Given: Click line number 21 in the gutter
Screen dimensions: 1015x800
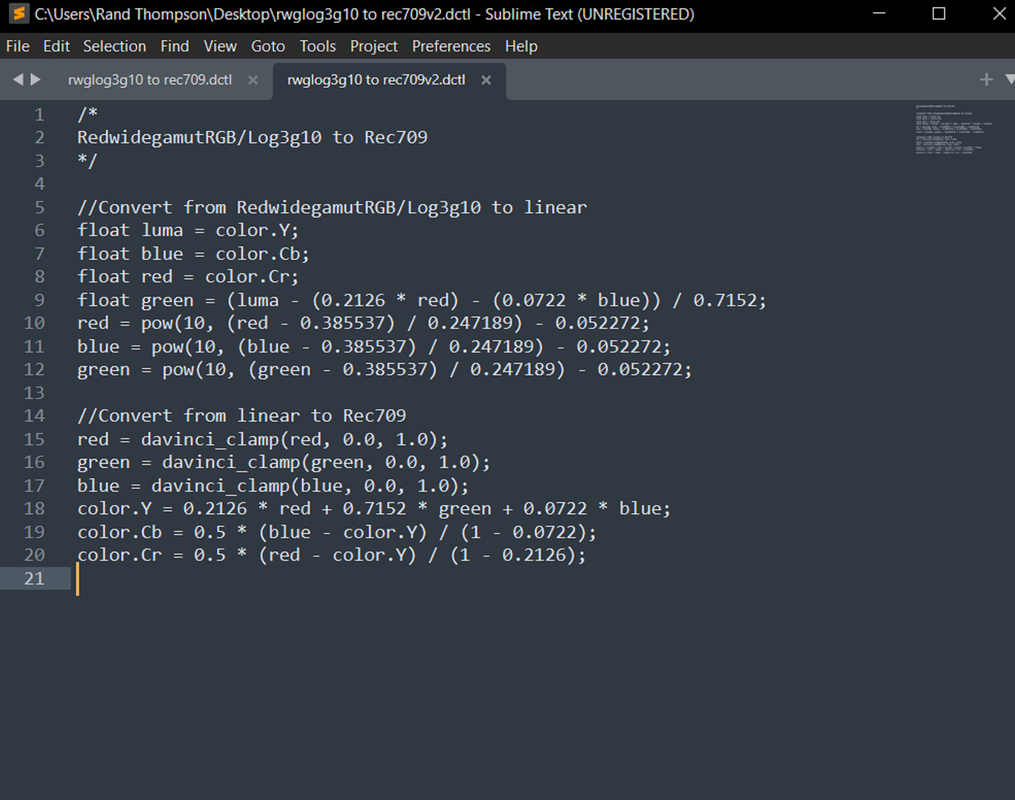Looking at the screenshot, I should tap(34, 579).
